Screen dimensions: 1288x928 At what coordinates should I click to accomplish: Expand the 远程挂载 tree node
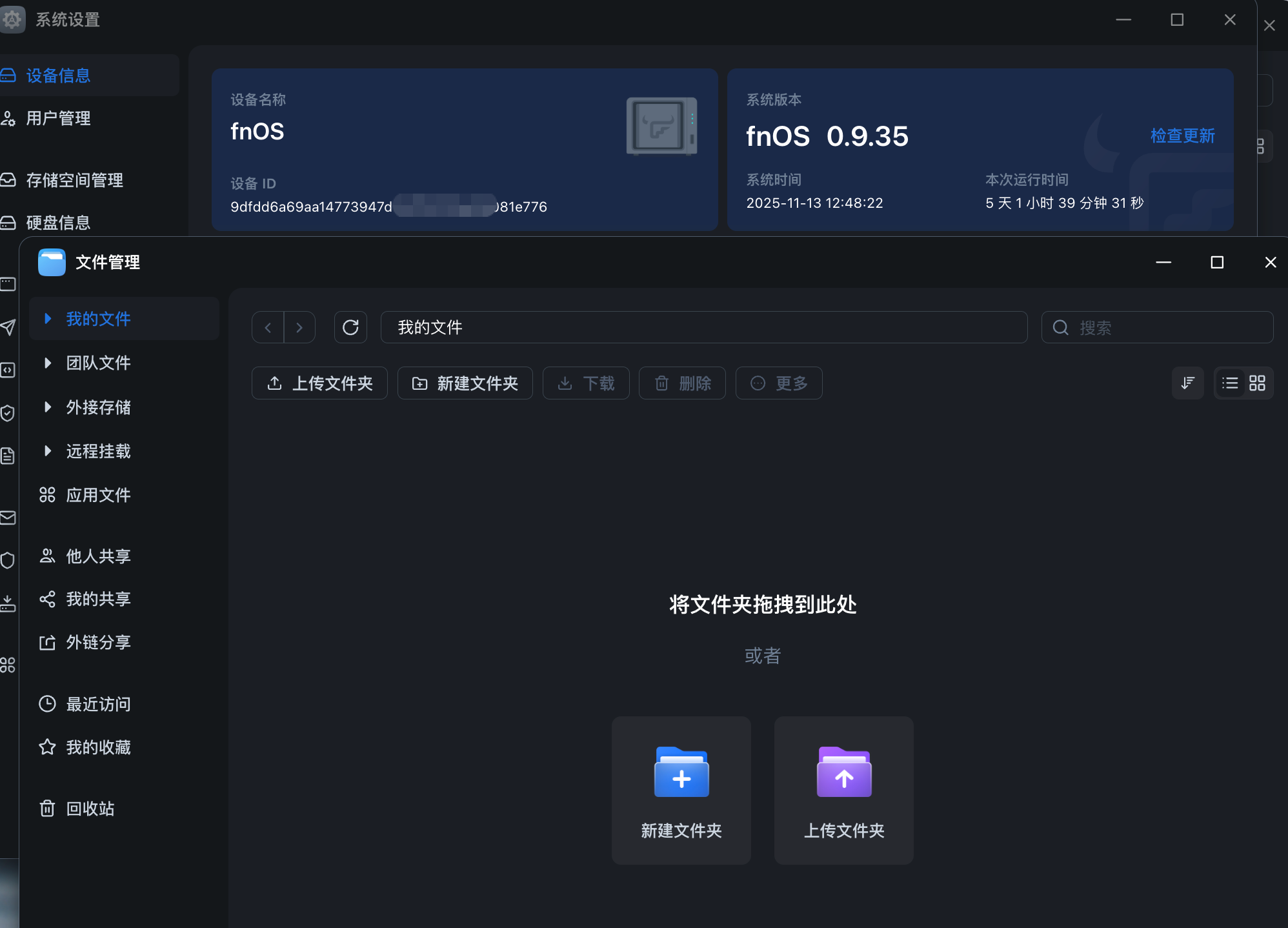pos(47,451)
